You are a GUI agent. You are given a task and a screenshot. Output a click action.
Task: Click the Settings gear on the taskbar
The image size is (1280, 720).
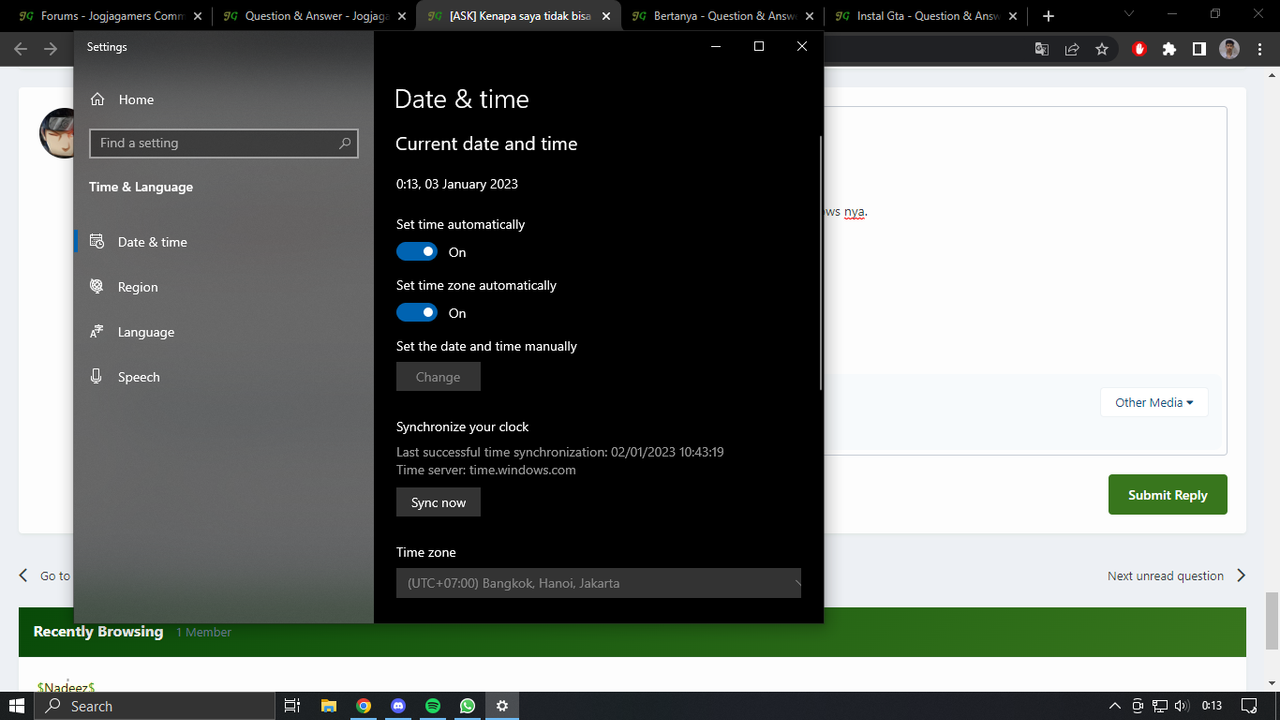pos(502,706)
